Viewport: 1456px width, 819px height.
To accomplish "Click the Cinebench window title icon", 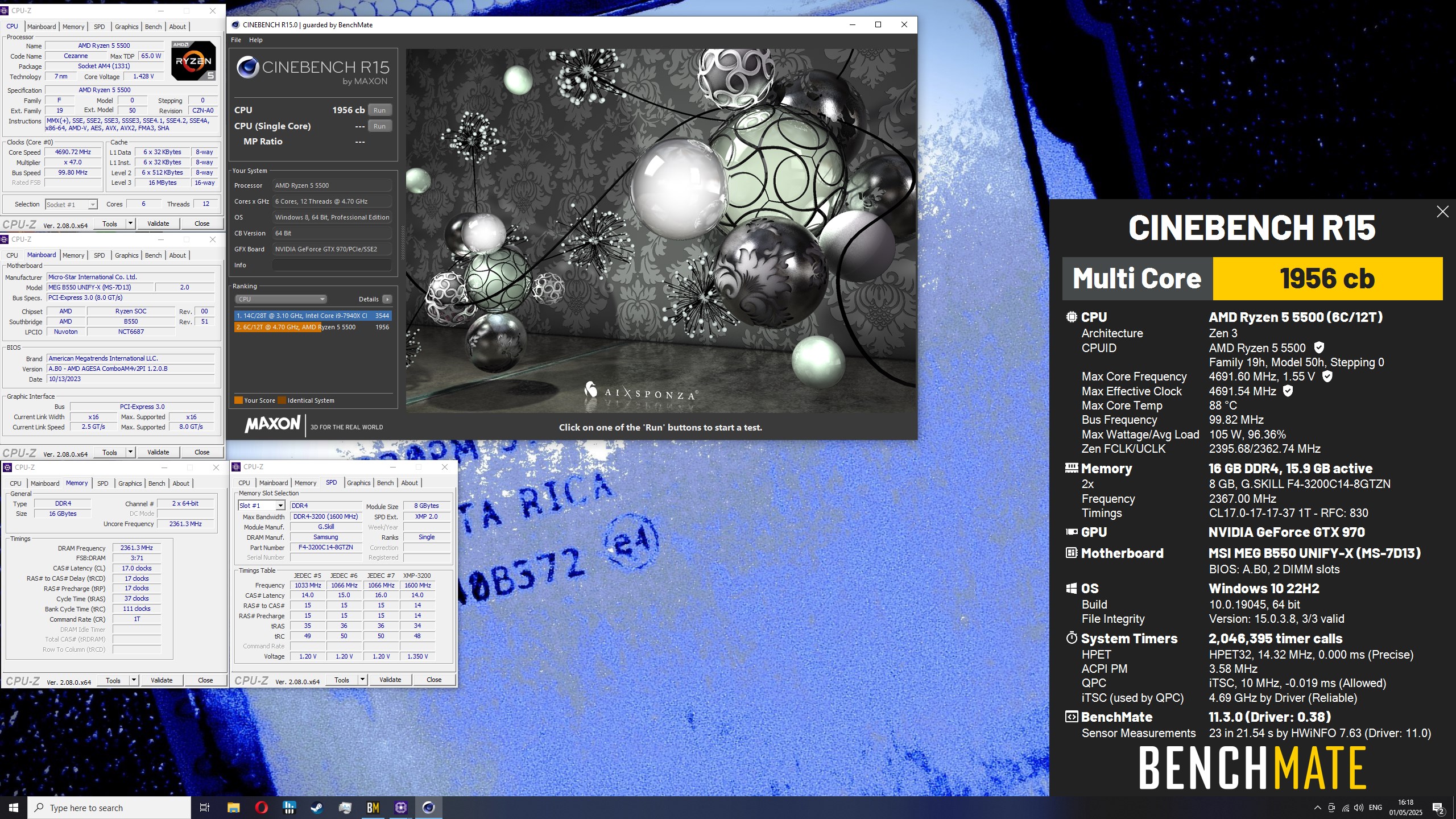I will [x=235, y=24].
